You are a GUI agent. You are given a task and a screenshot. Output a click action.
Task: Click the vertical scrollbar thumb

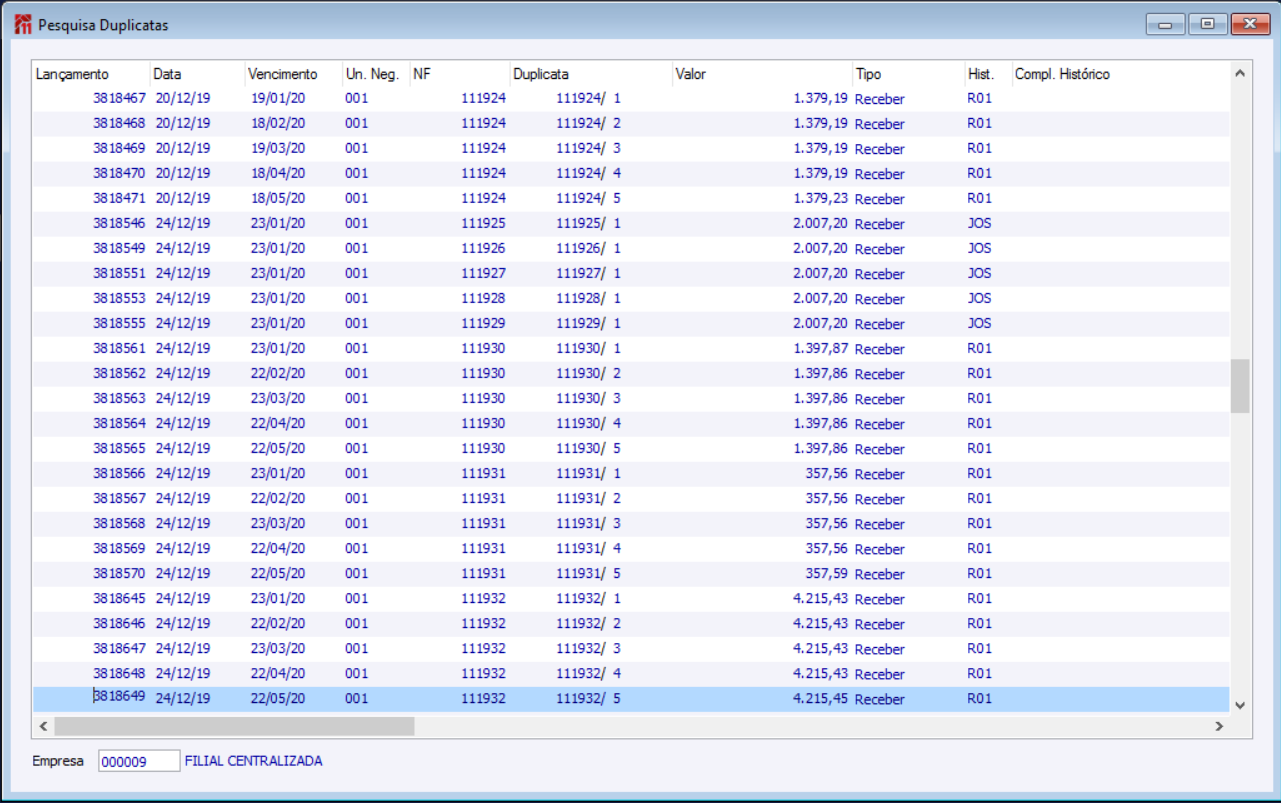point(1240,386)
